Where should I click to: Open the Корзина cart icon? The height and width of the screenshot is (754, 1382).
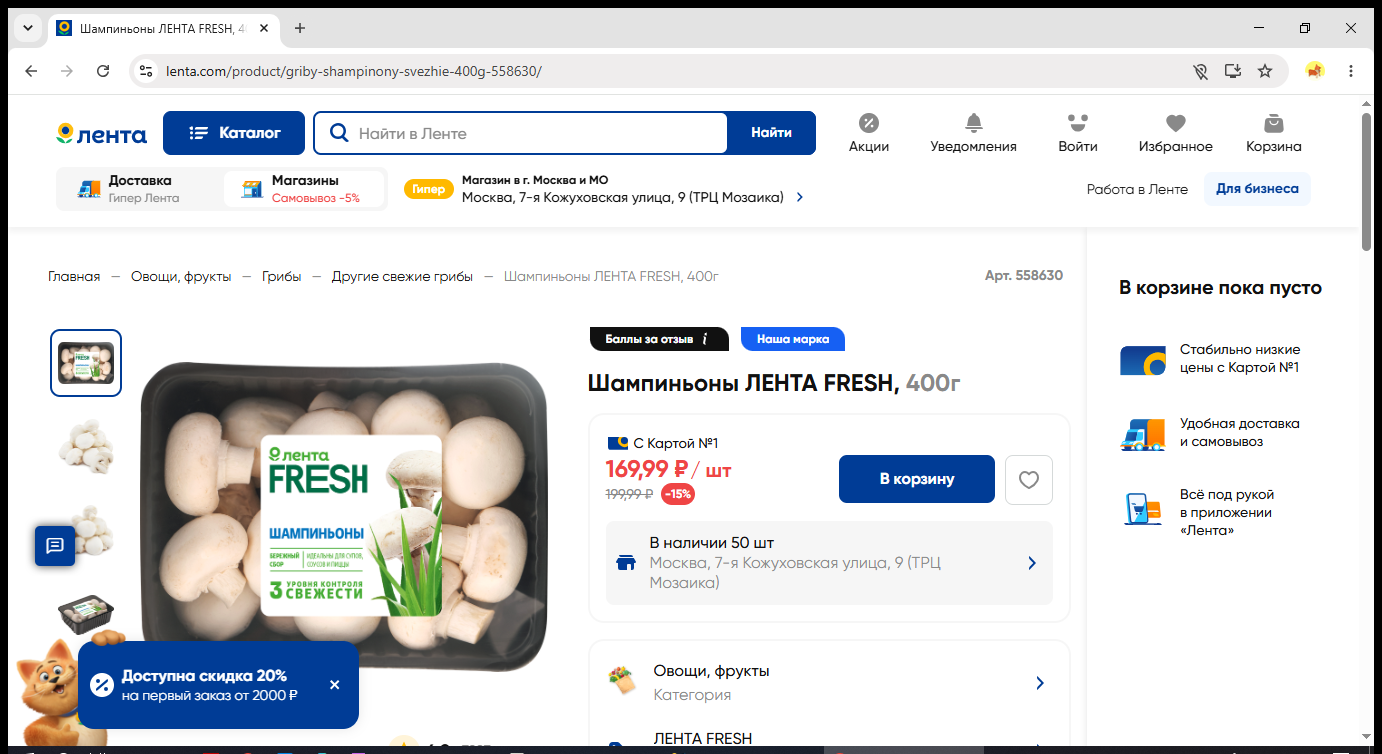pos(1273,133)
